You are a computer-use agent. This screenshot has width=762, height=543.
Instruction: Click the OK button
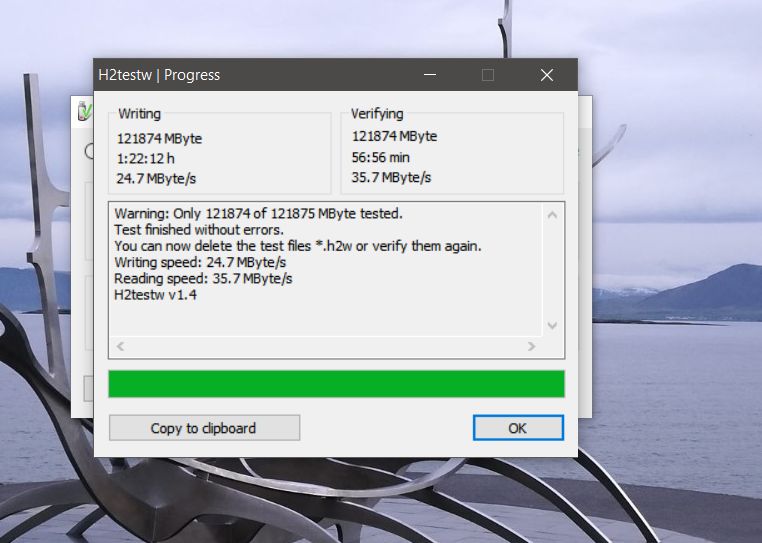pos(518,428)
